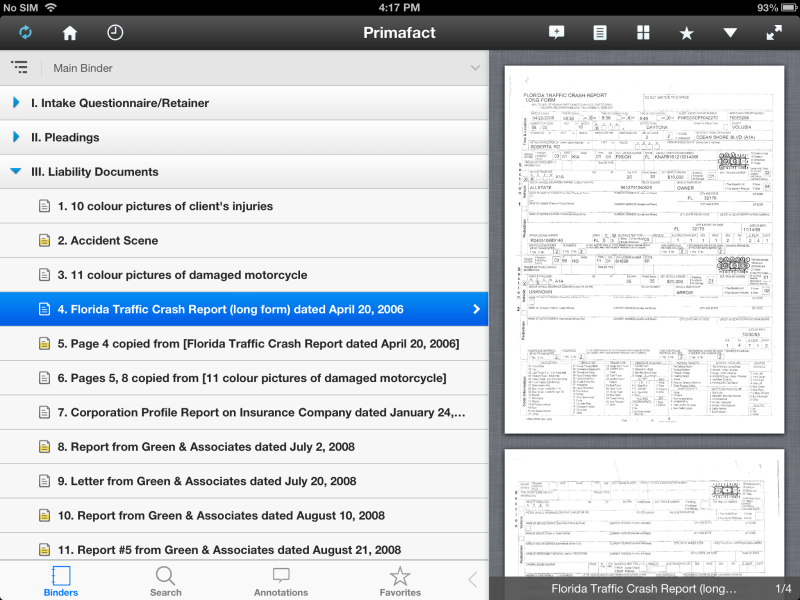The image size is (800, 600).
Task: Click the Main Binder label
Action: [83, 68]
